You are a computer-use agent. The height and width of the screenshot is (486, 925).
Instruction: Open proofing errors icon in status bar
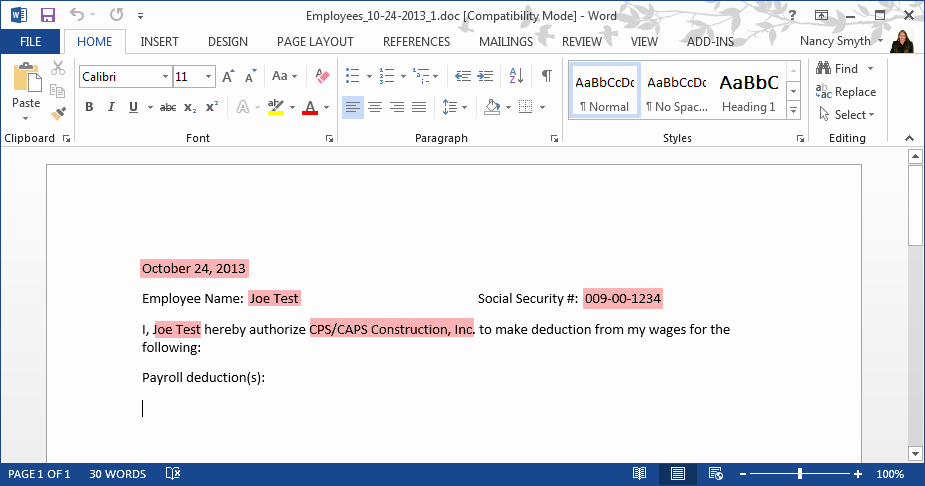[173, 474]
